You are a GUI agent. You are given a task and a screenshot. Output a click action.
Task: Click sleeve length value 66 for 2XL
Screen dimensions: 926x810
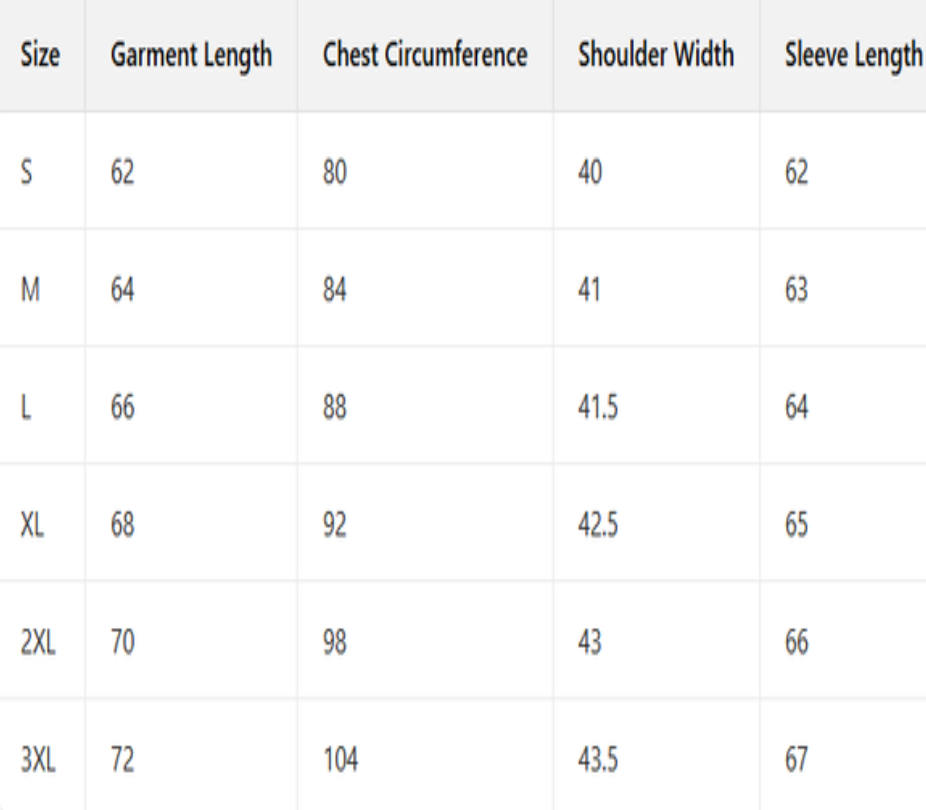797,643
